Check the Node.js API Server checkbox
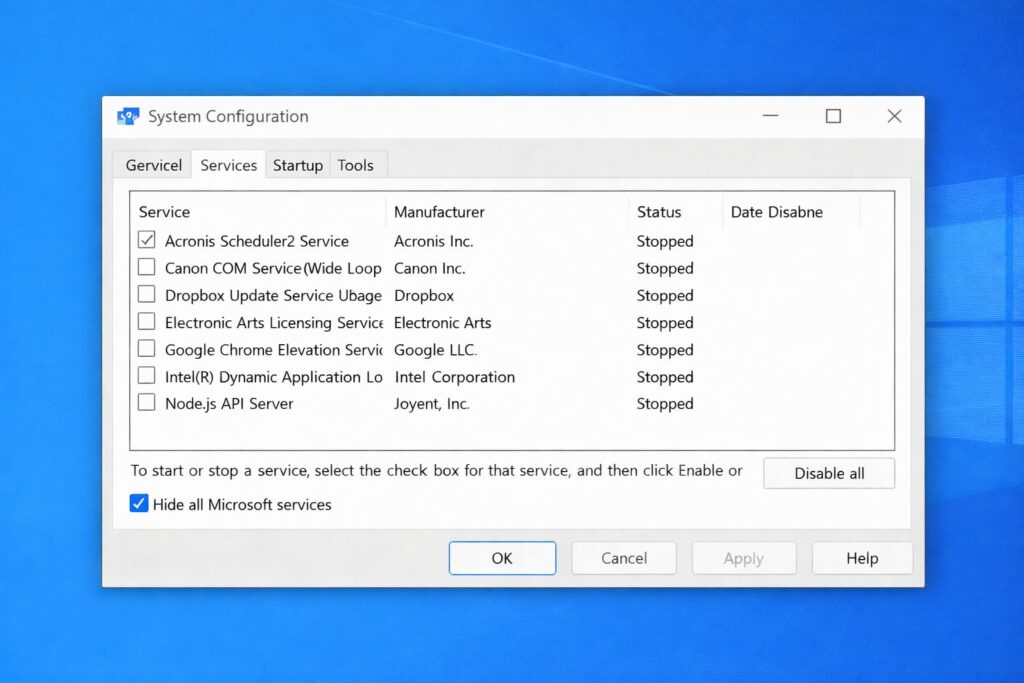Image resolution: width=1024 pixels, height=683 pixels. pos(147,403)
